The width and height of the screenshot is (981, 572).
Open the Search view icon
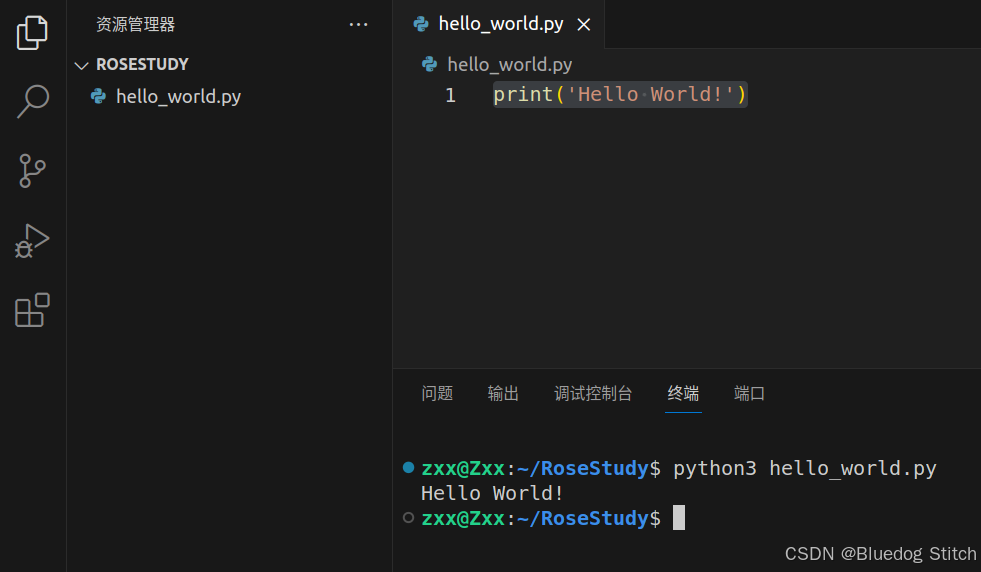pos(32,101)
